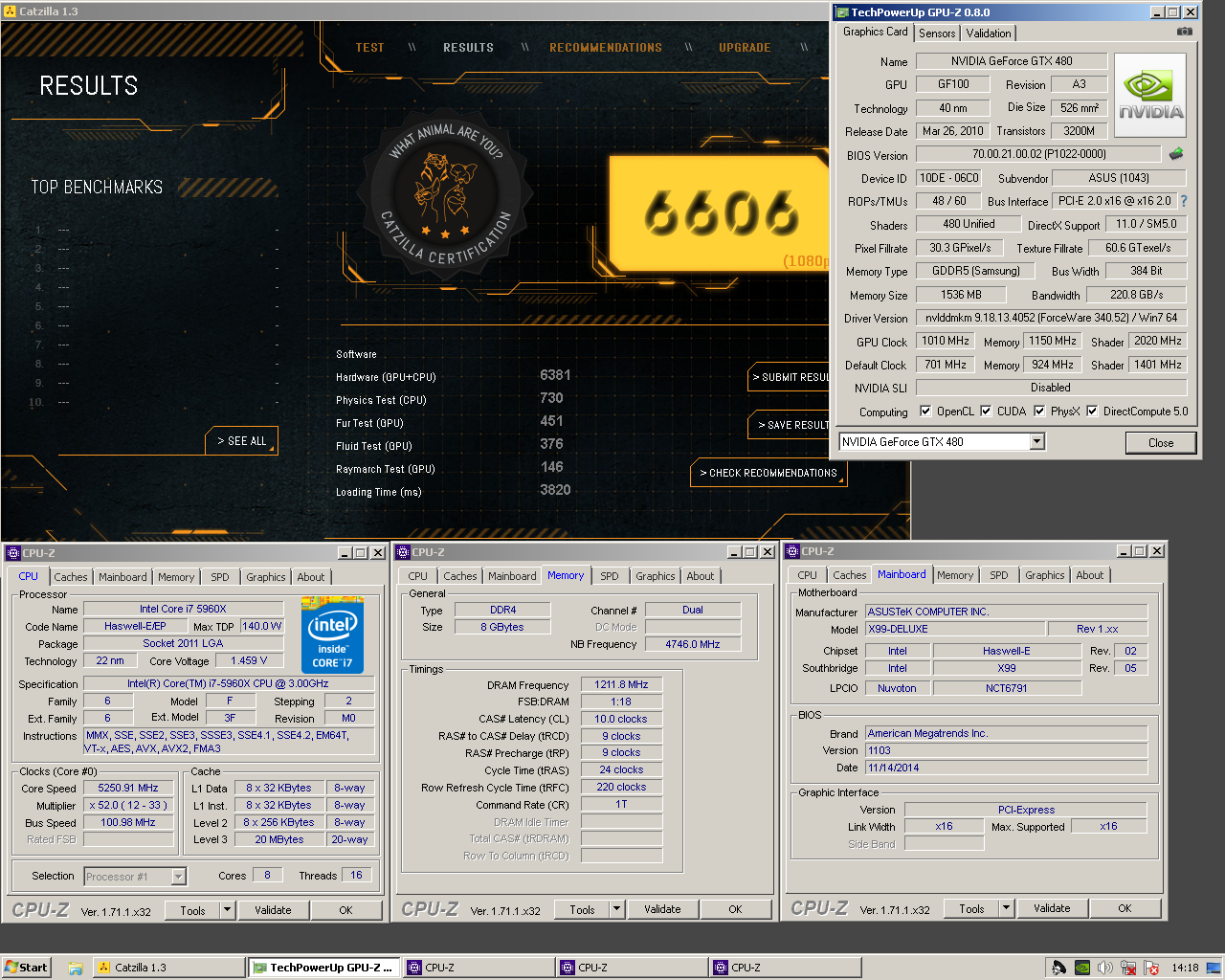1225x980 pixels.
Task: Open About tab in CPU-Z Memory window
Action: [x=701, y=576]
